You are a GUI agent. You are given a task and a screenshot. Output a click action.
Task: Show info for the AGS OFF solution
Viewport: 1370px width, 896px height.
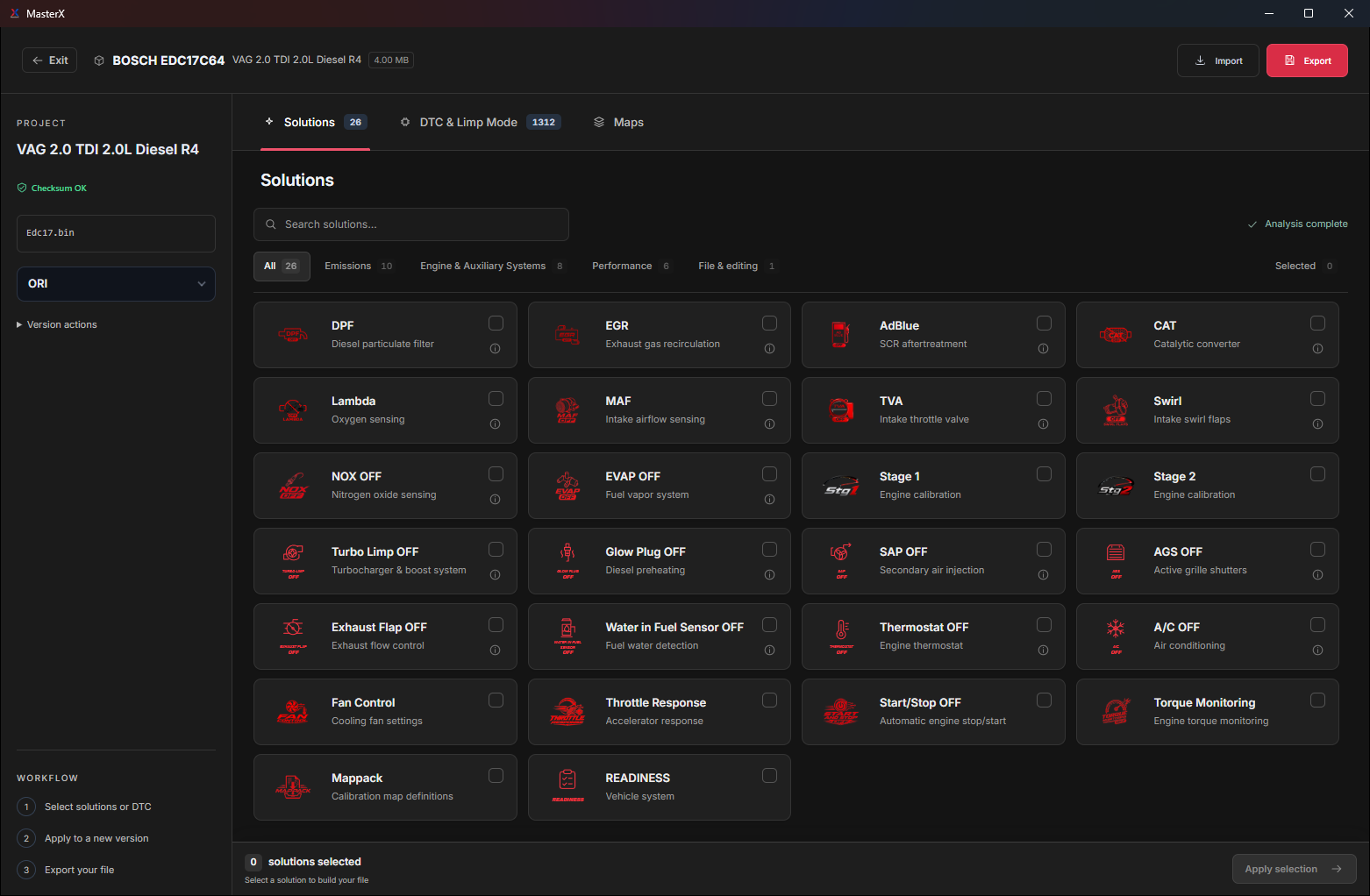(1317, 575)
